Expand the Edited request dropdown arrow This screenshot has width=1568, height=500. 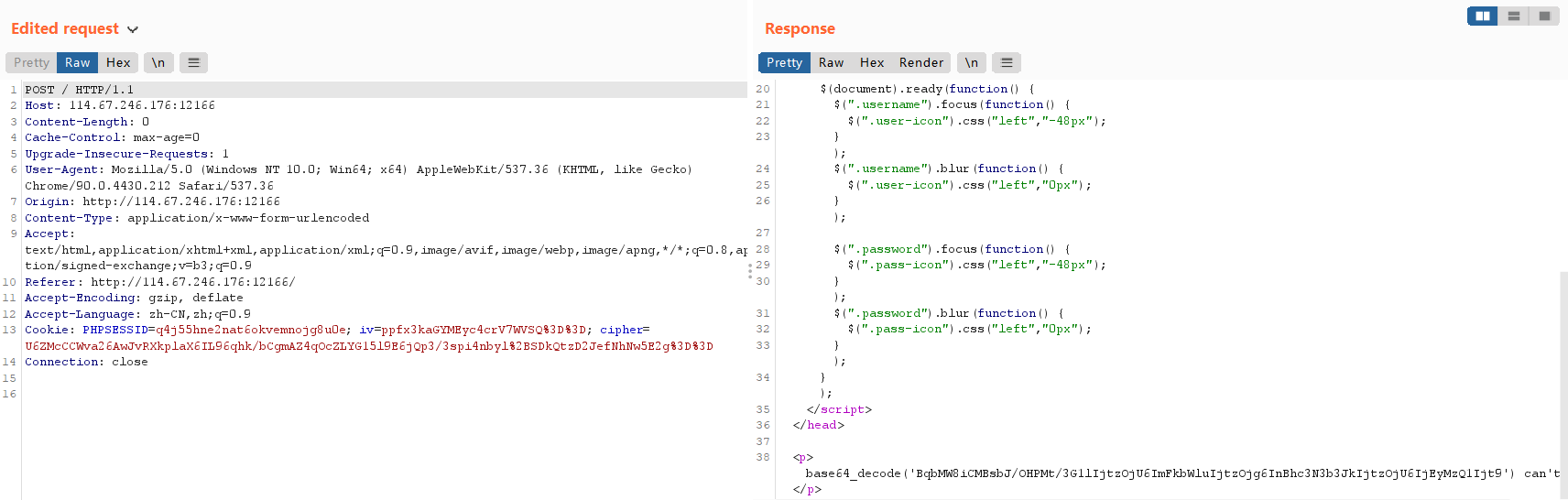click(133, 29)
